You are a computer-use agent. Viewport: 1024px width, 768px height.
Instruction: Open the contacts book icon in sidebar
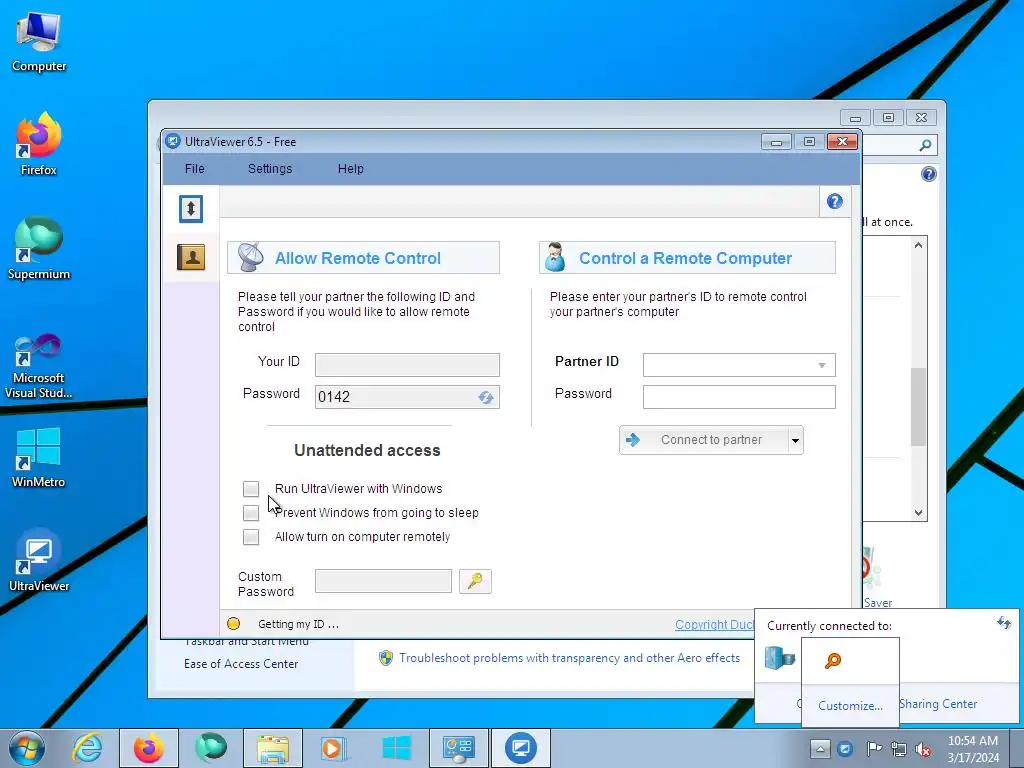coord(191,257)
